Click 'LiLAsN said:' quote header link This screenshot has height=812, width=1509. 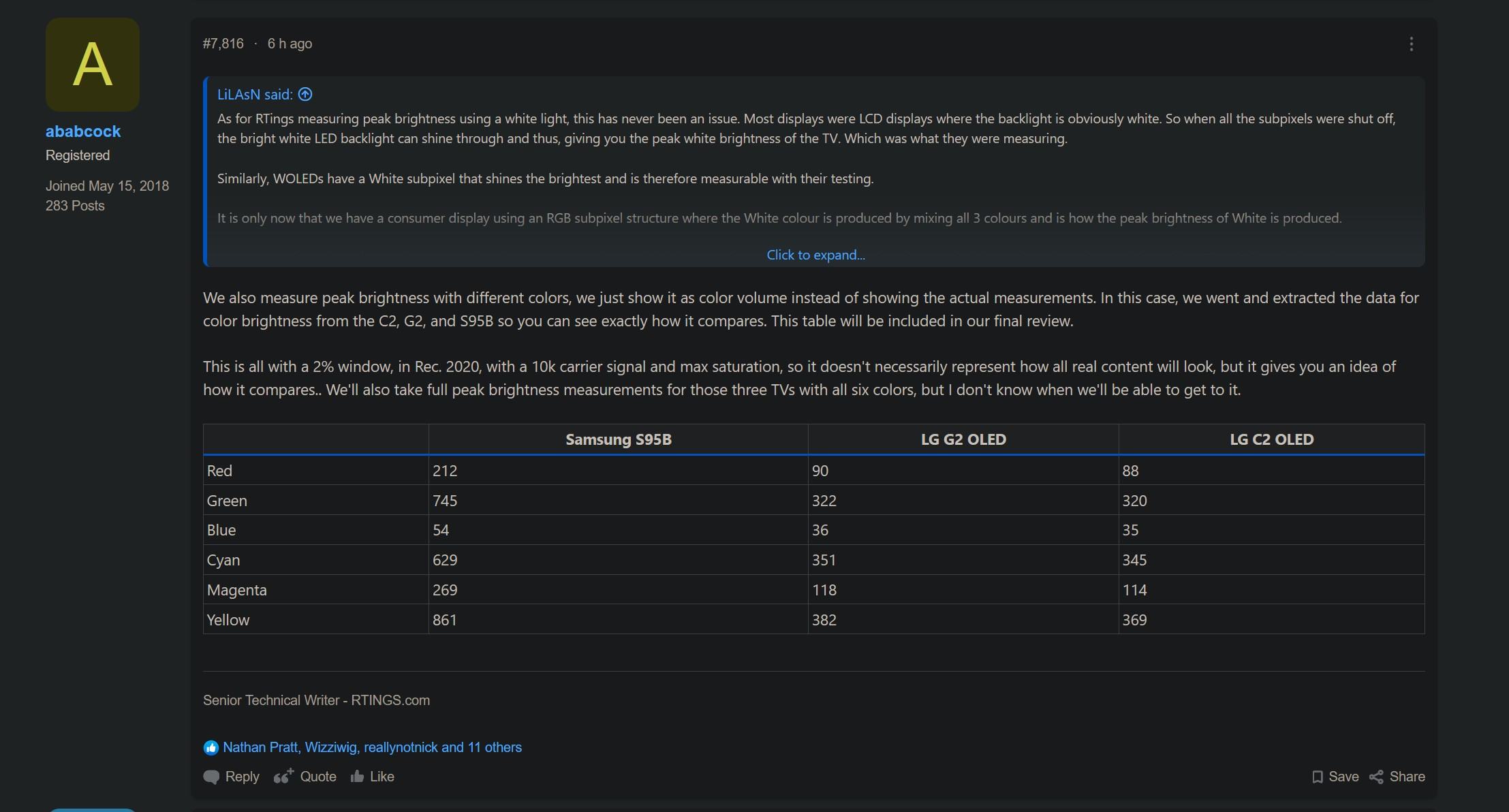pyautogui.click(x=255, y=95)
